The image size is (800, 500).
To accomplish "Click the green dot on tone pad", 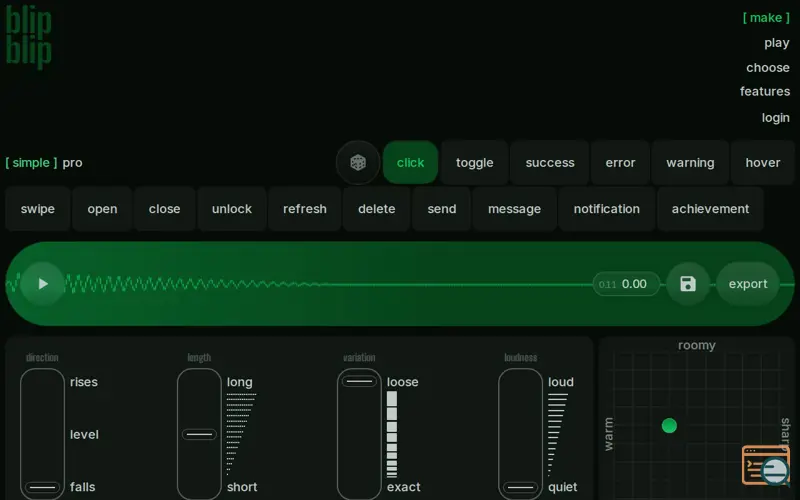I will pyautogui.click(x=669, y=426).
